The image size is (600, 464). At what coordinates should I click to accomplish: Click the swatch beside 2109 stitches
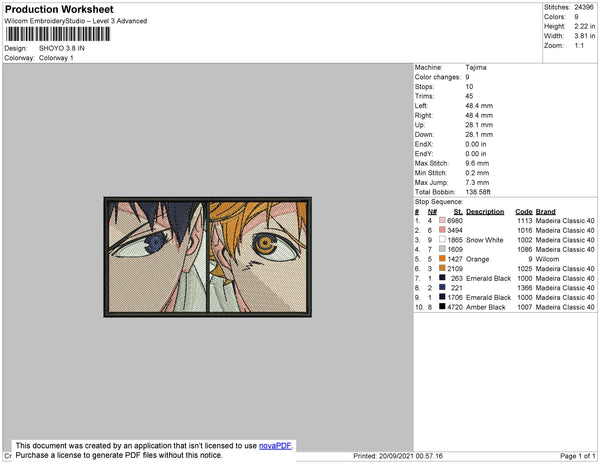tap(442, 268)
